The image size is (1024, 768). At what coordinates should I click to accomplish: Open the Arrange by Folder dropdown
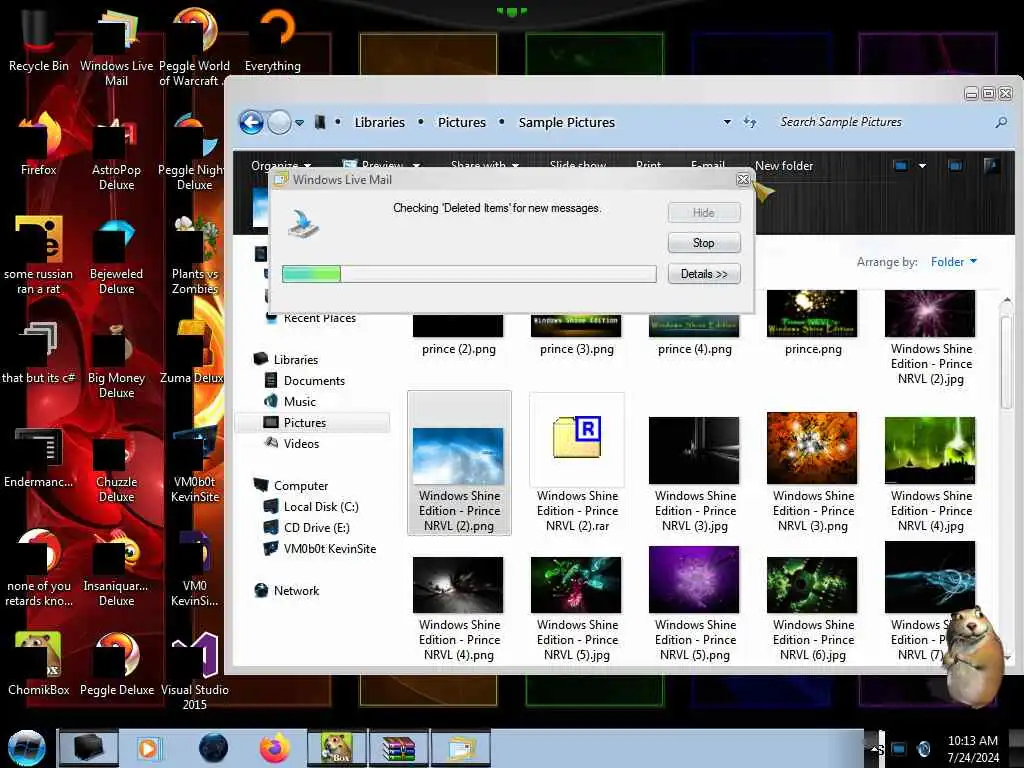[x=953, y=262]
